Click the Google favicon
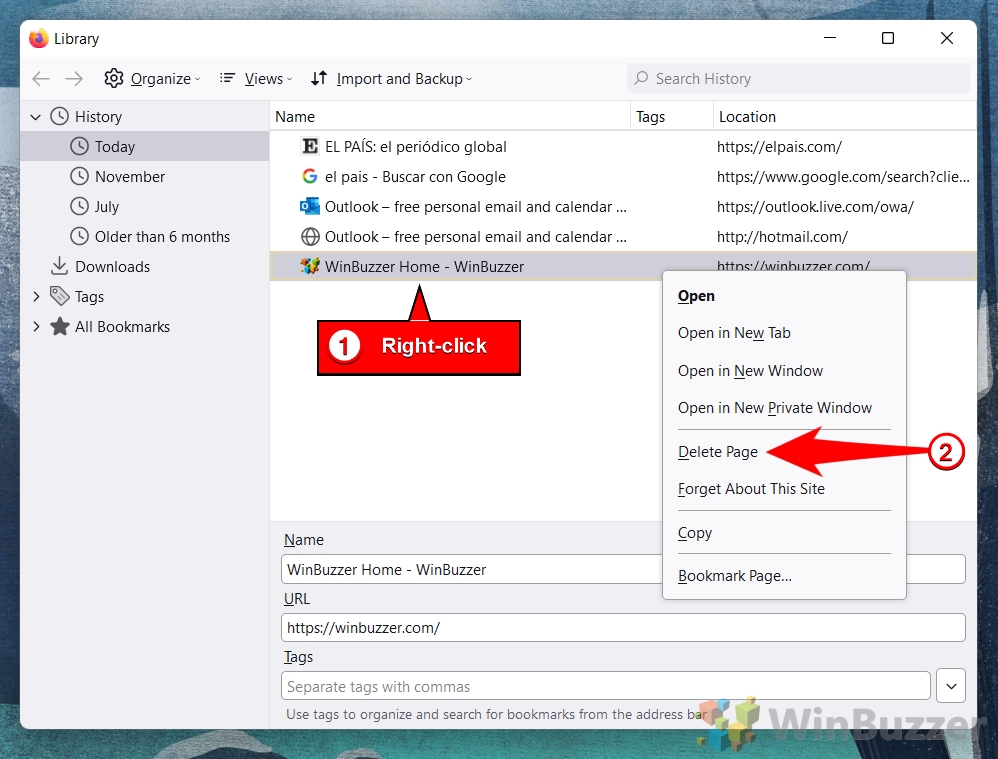This screenshot has width=998, height=759. point(310,176)
